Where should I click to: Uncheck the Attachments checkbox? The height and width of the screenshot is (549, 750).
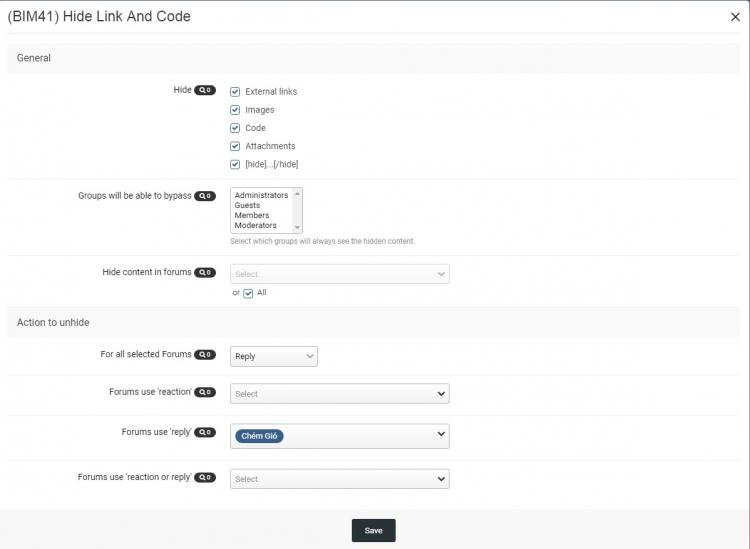235,146
